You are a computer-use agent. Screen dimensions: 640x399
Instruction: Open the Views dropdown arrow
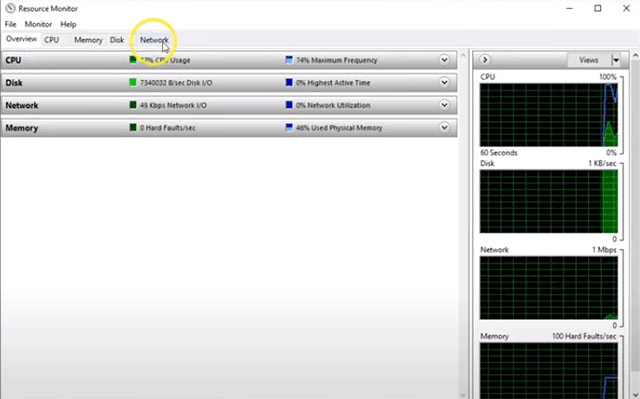616,60
